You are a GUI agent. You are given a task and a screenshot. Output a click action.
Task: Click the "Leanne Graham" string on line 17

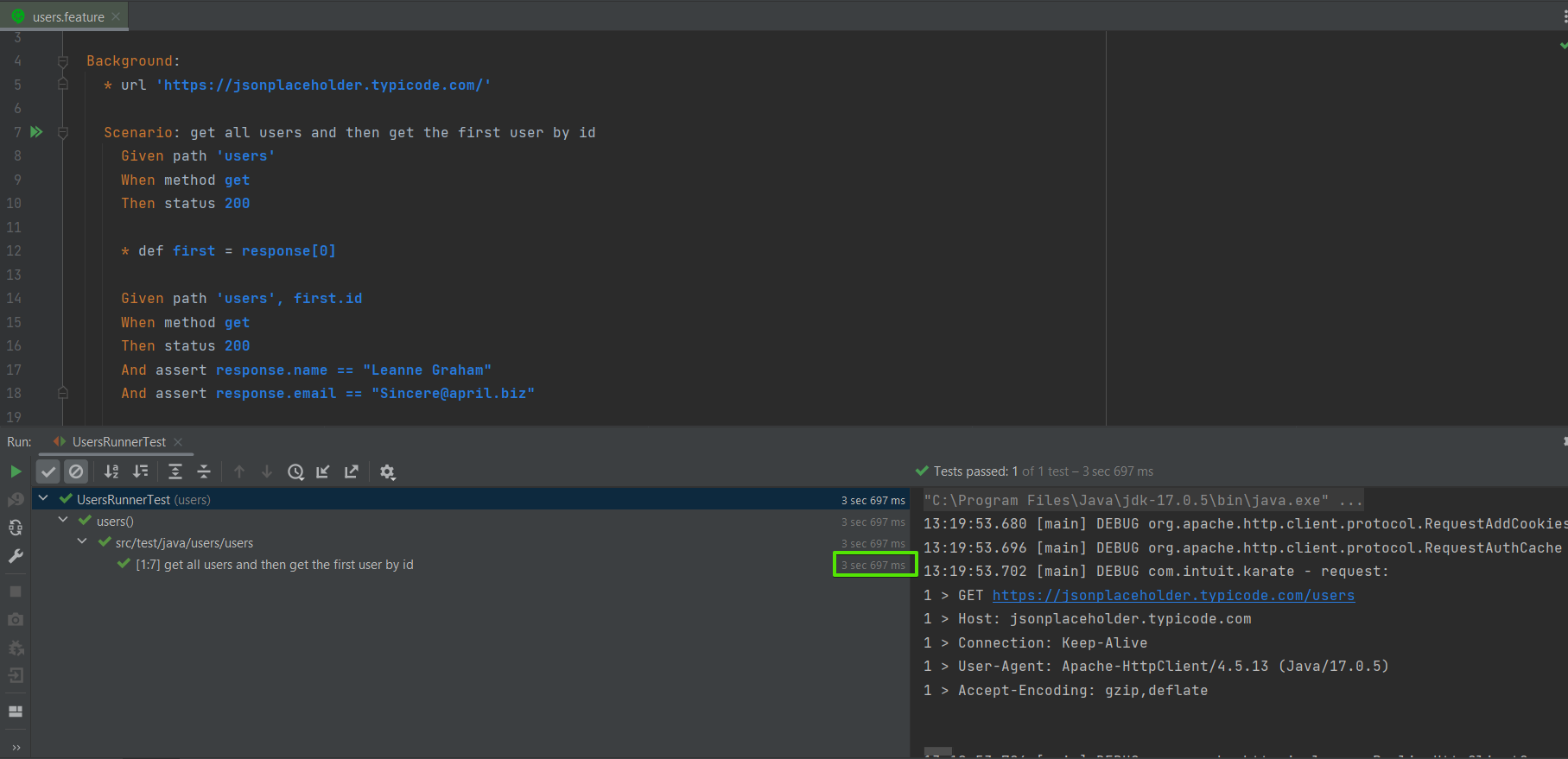[427, 370]
